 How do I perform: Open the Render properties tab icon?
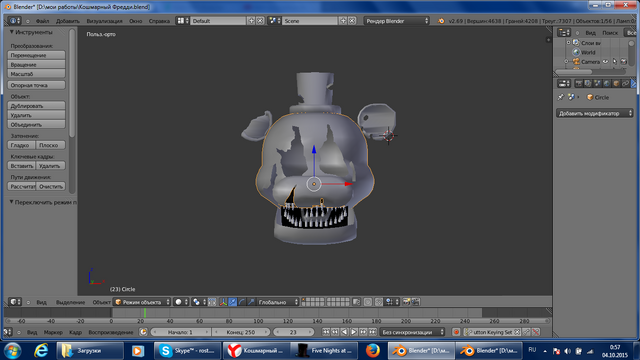579,84
